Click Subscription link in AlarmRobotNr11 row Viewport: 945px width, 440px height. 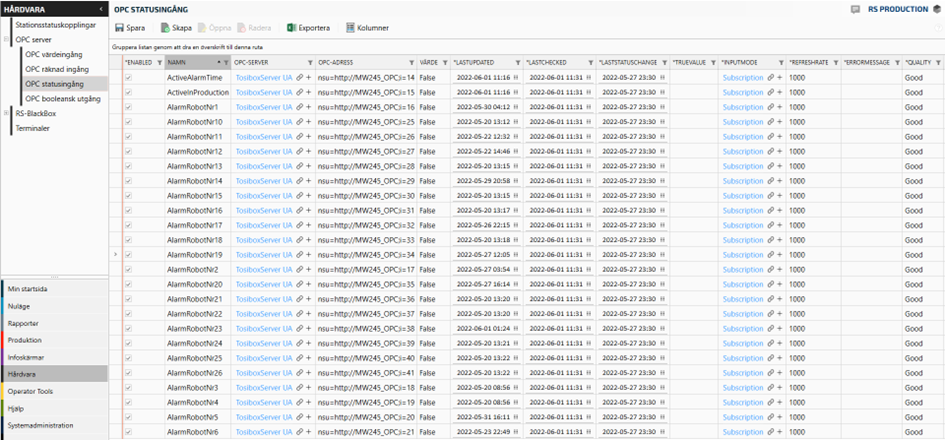(743, 136)
